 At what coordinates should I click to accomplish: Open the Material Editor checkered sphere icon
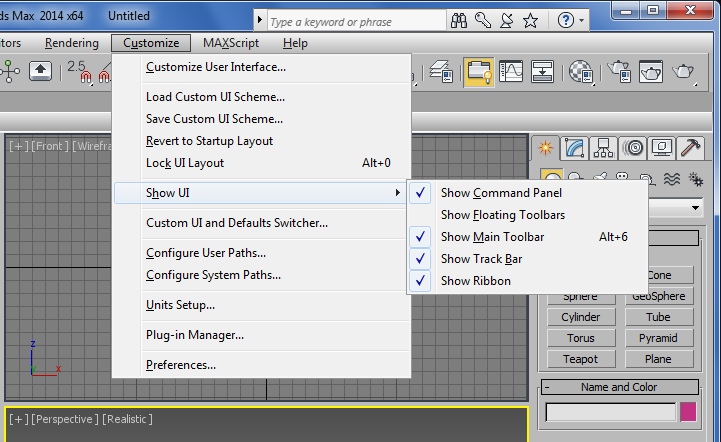click(581, 72)
